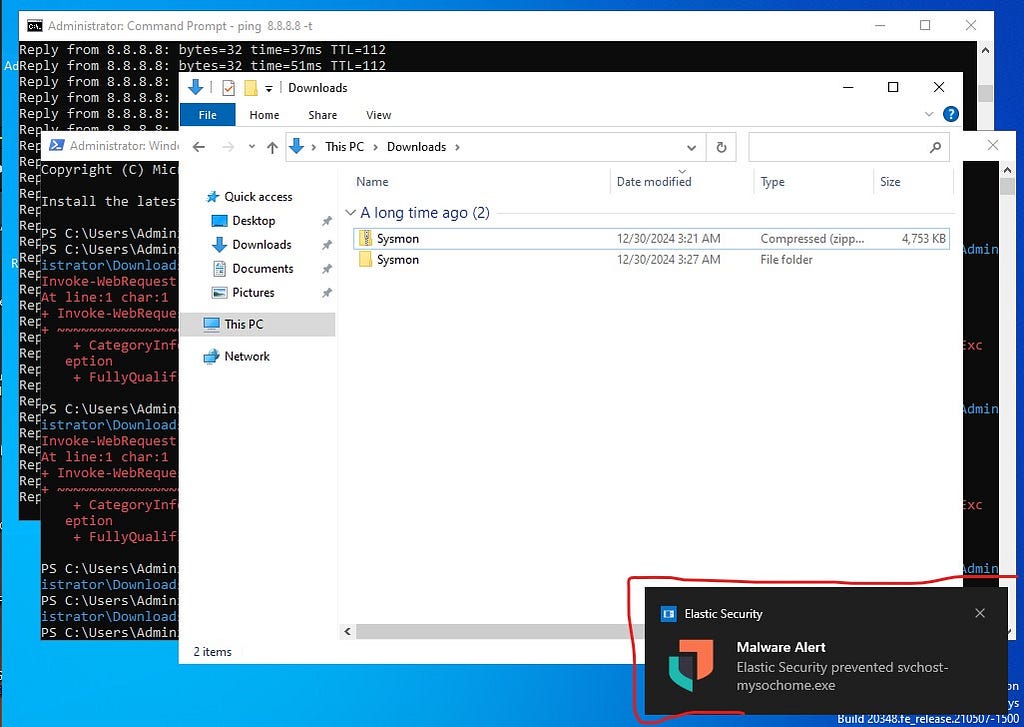Click the horizontal scrollbar left arrow
1024x727 pixels.
[347, 631]
